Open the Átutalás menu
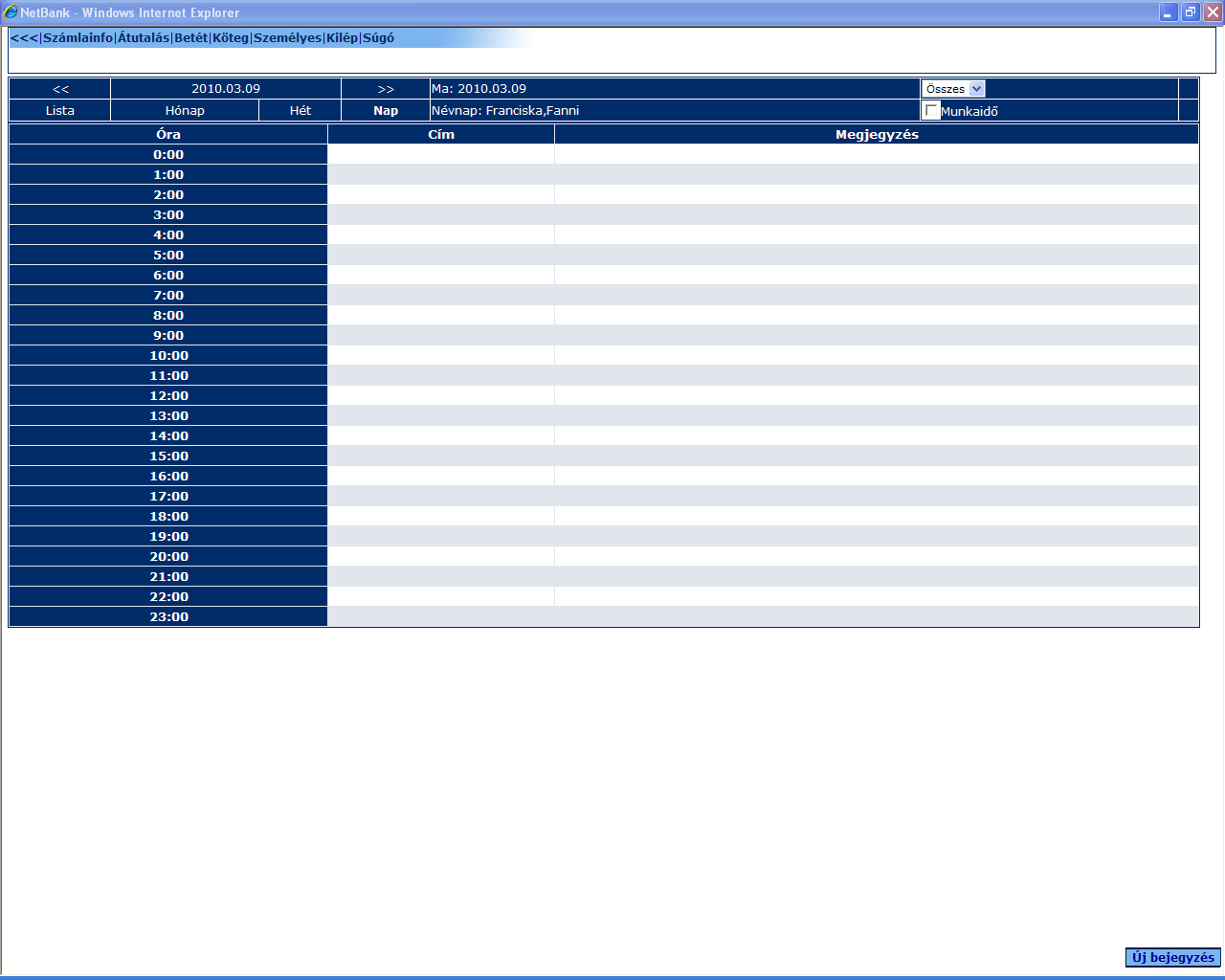This screenshot has width=1225, height=980. [144, 38]
